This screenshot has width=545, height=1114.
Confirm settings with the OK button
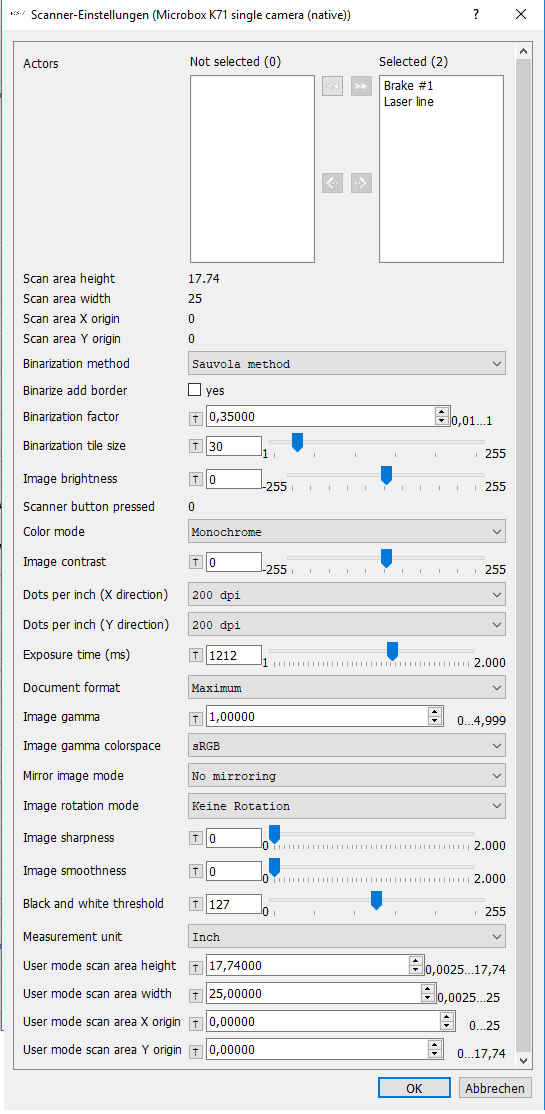point(414,1088)
